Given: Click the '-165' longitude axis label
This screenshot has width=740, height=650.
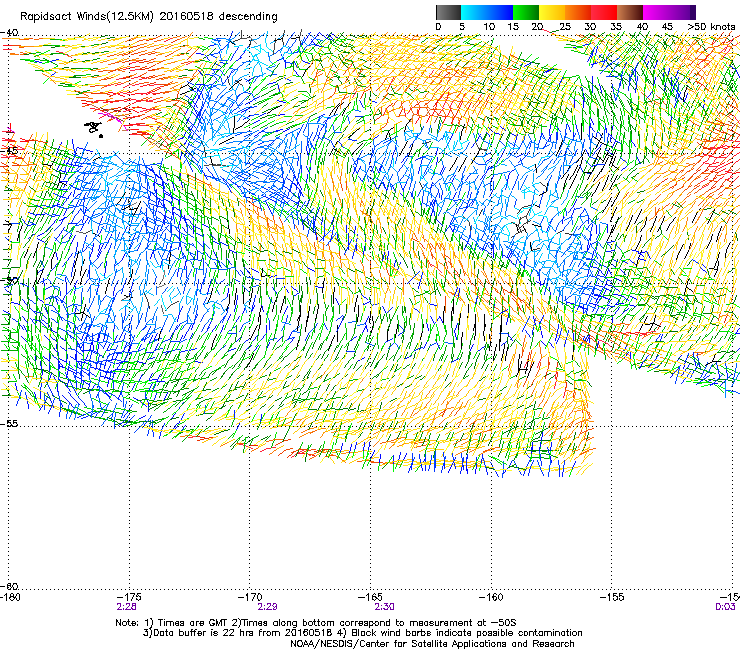Looking at the screenshot, I should click(x=370, y=597).
